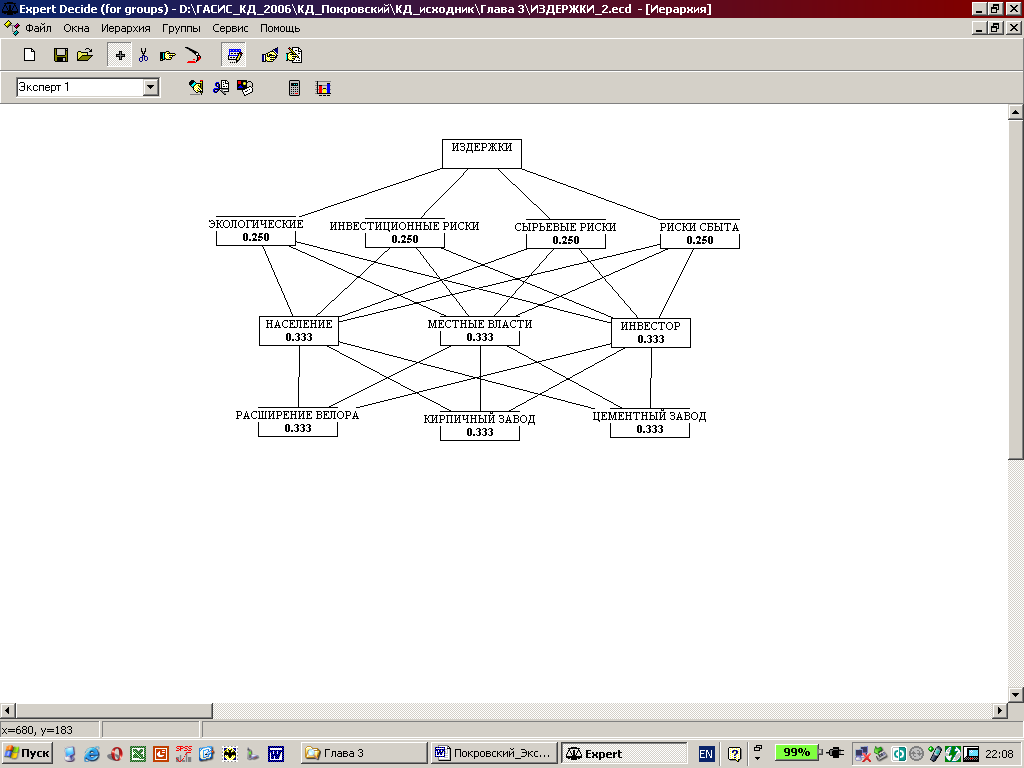
Task: Select the НАСЕЛЕНИЕ node
Action: [299, 330]
